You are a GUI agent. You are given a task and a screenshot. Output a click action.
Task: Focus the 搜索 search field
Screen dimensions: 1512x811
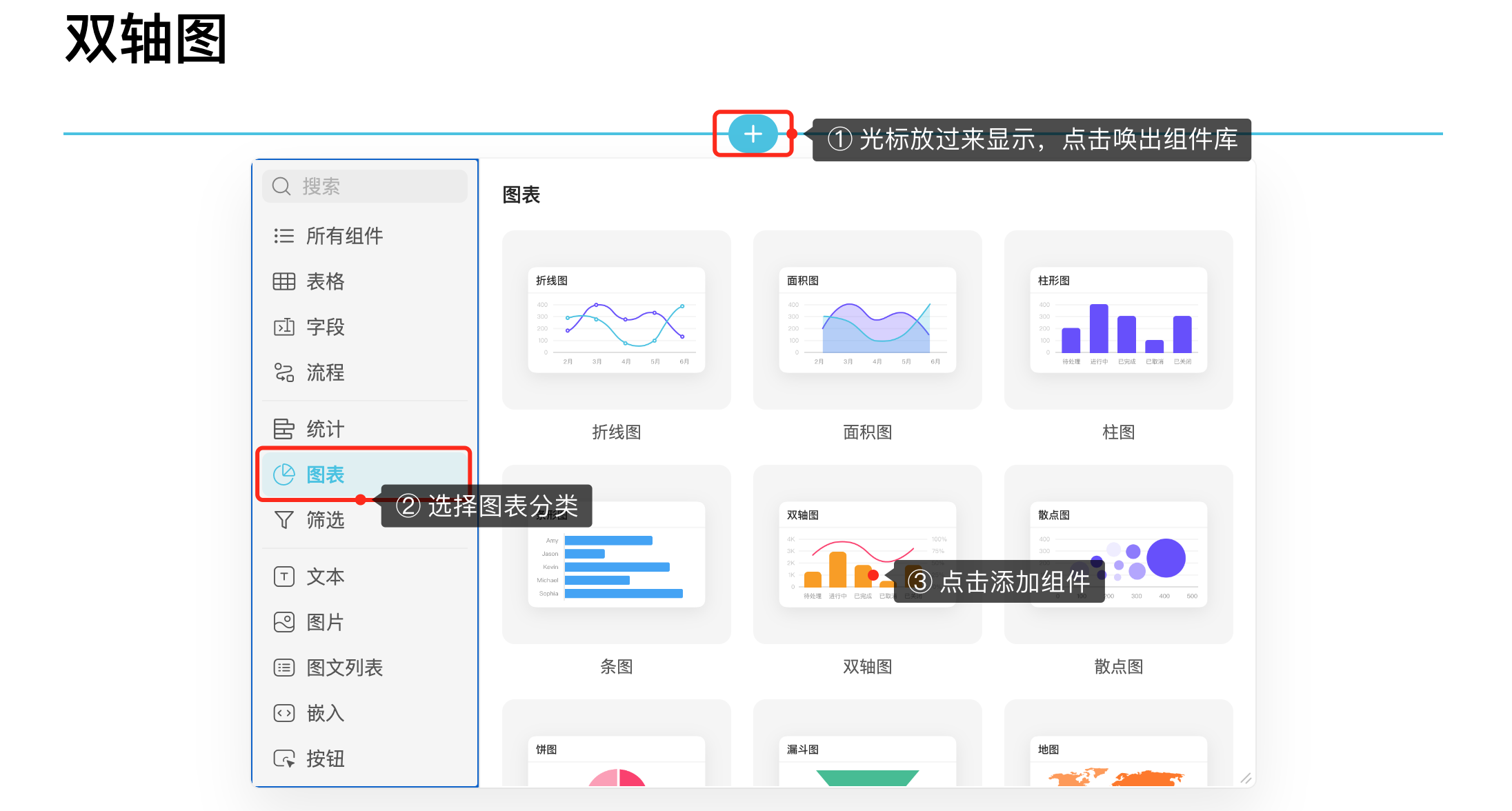tap(365, 186)
